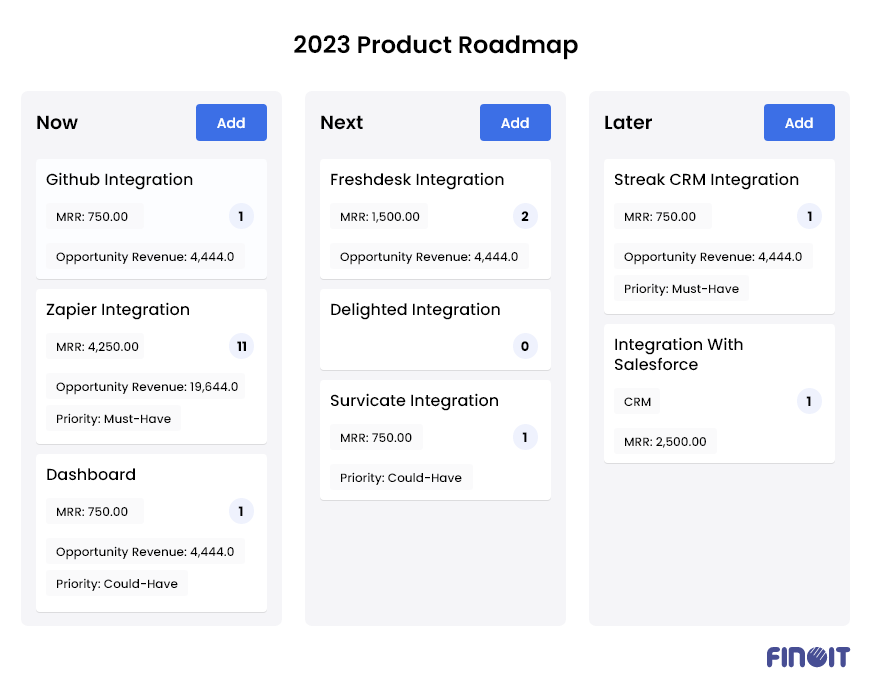
Task: Open the Delighted Integration card
Action: (x=415, y=309)
